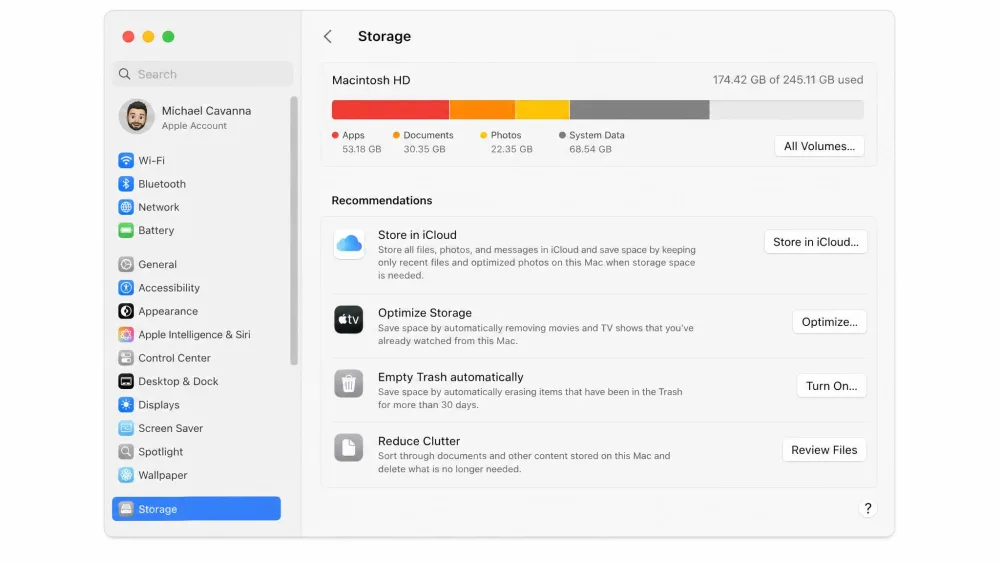Click the 174.42 GB of 245.11 GB used text
The image size is (1000, 563).
coord(788,80)
